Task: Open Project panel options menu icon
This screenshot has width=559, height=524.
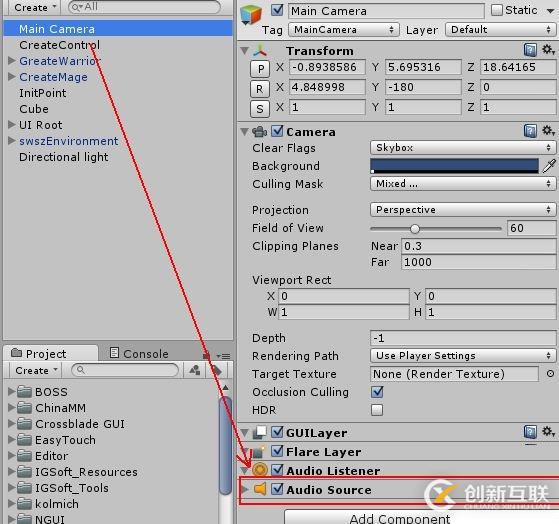Action: pos(224,356)
